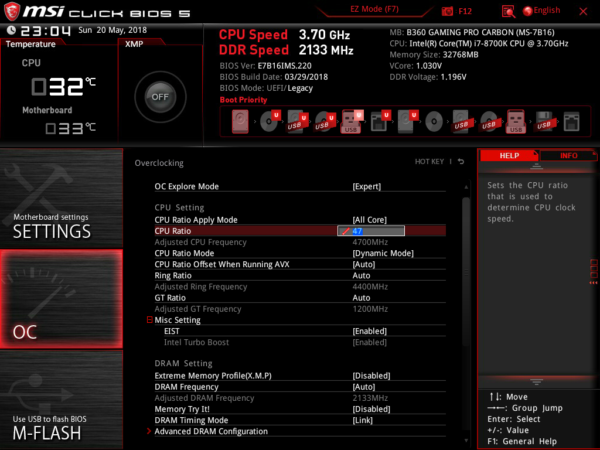
Task: Open CPU Ratio Offset When Running AVX option
Action: pos(300,264)
